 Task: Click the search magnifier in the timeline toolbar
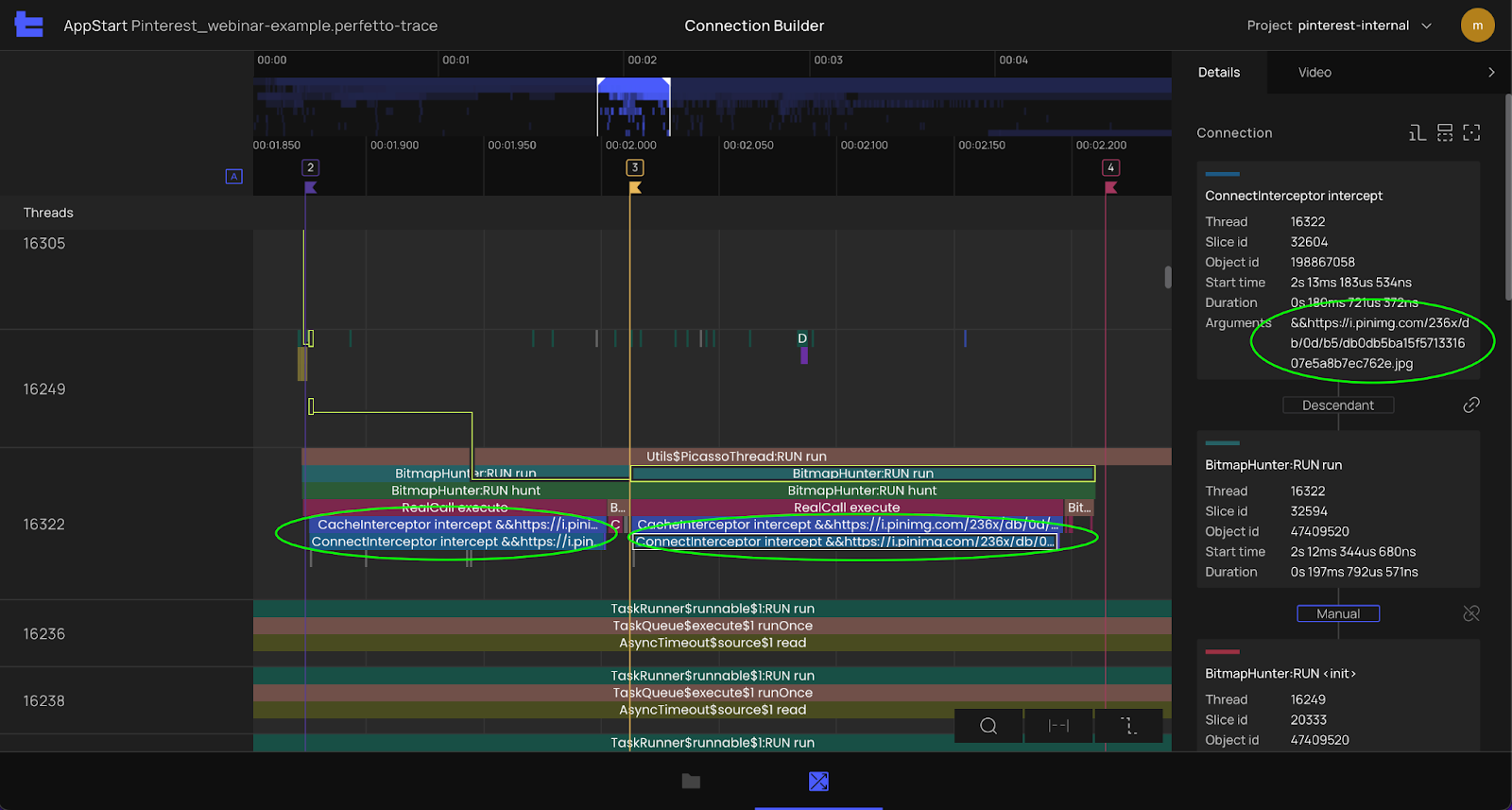tap(988, 726)
